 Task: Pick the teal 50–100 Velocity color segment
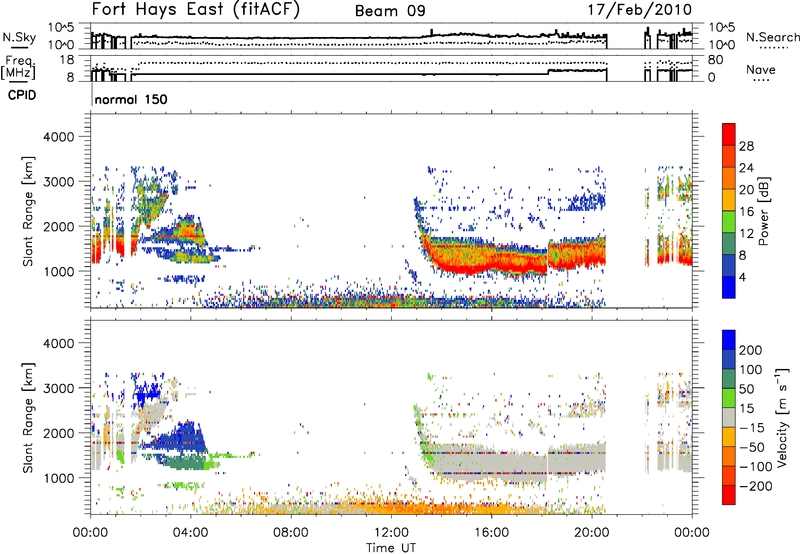(x=729, y=379)
